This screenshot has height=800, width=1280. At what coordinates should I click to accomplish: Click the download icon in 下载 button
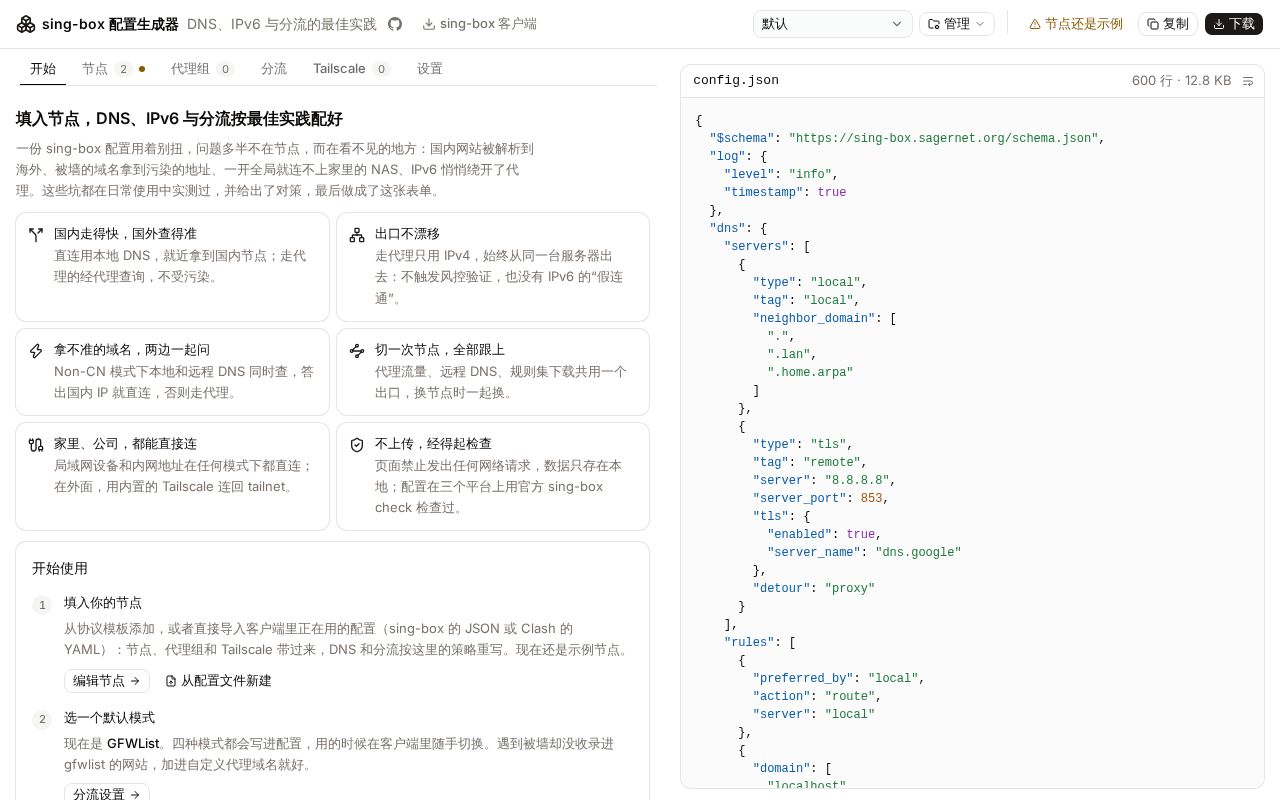point(1219,24)
